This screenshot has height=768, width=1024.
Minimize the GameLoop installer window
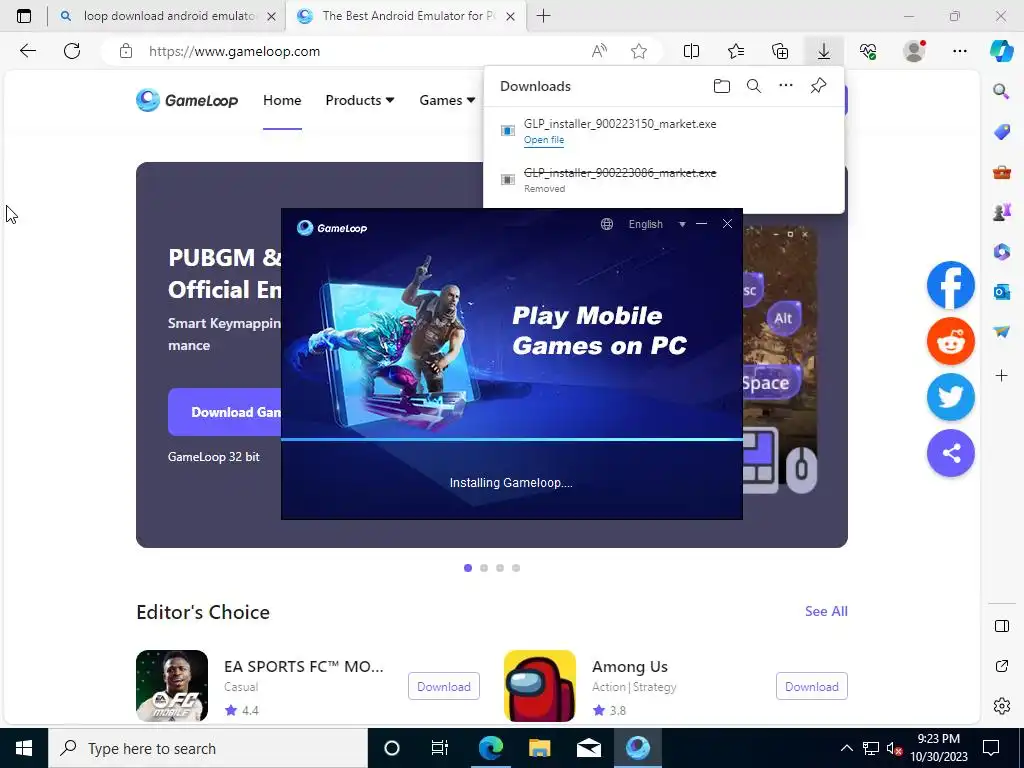[x=701, y=224]
